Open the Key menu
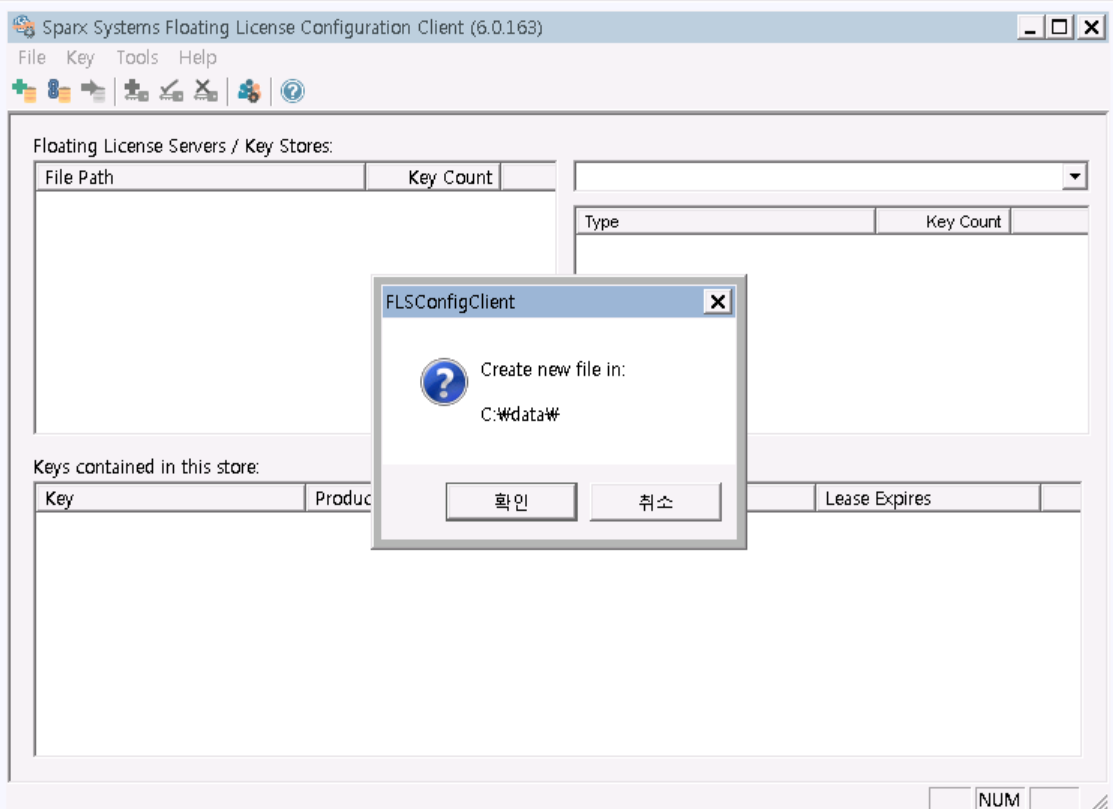This screenshot has height=809, width=1113. tap(80, 57)
